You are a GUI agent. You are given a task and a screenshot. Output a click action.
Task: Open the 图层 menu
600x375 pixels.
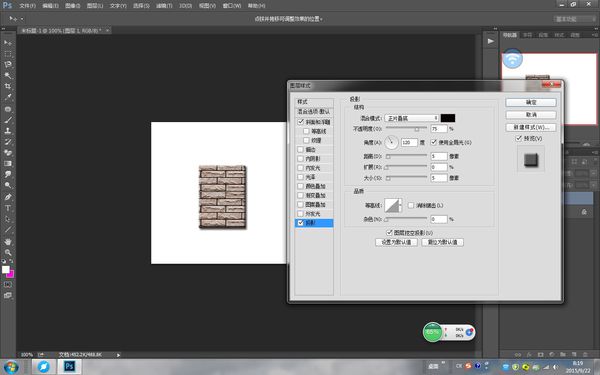coord(95,6)
